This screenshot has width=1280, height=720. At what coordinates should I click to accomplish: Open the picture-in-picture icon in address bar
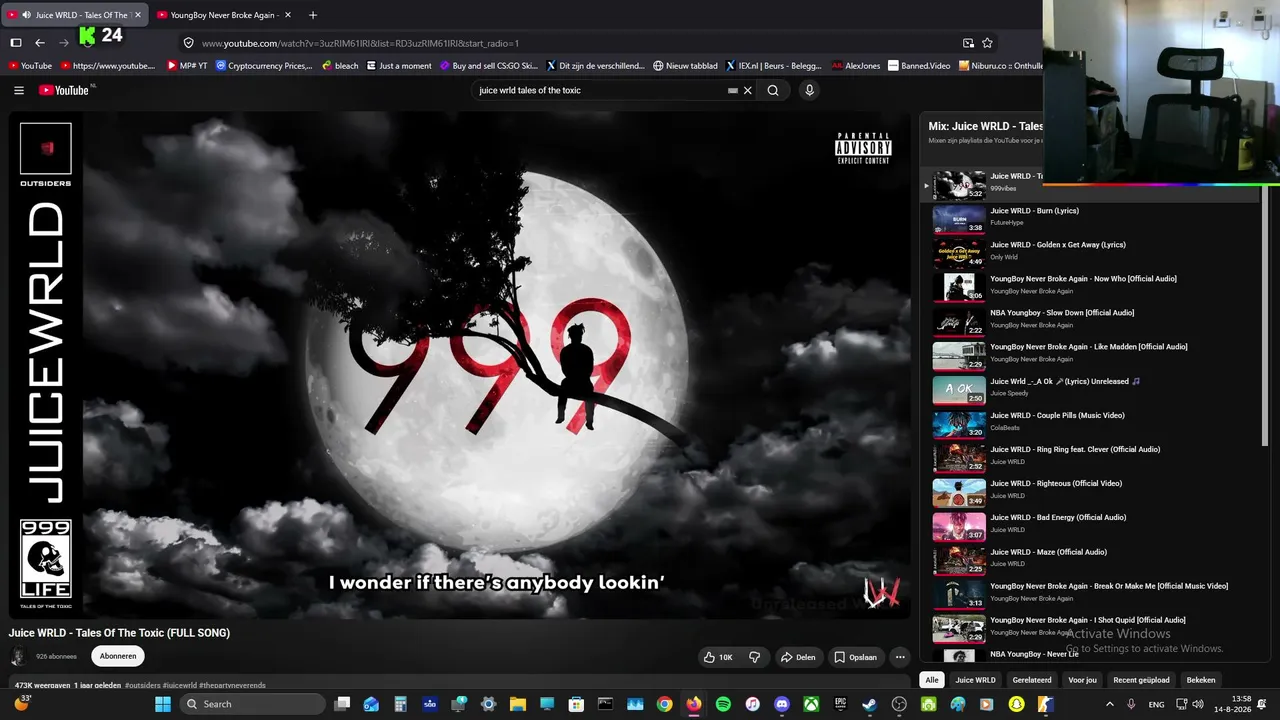pos(968,43)
